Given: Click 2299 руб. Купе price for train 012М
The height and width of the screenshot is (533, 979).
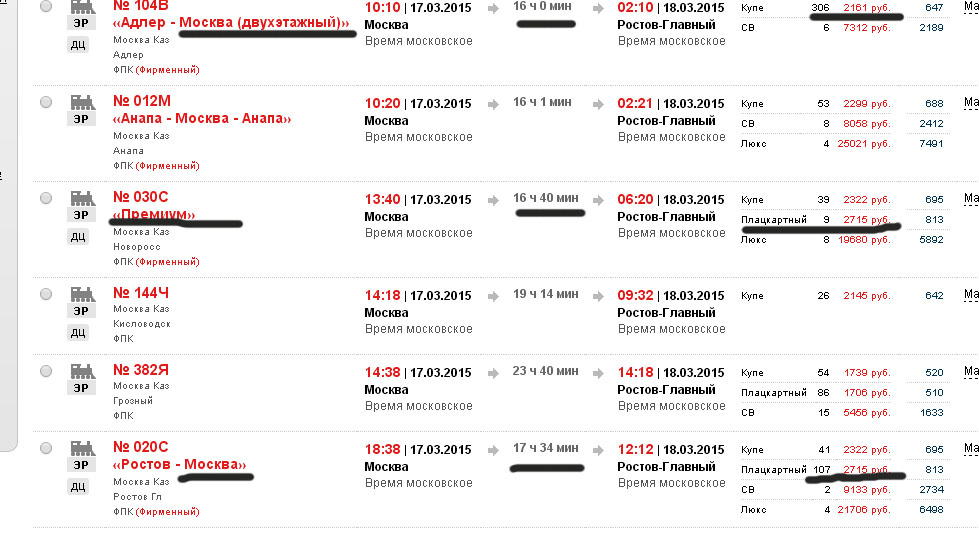Looking at the screenshot, I should (x=867, y=104).
